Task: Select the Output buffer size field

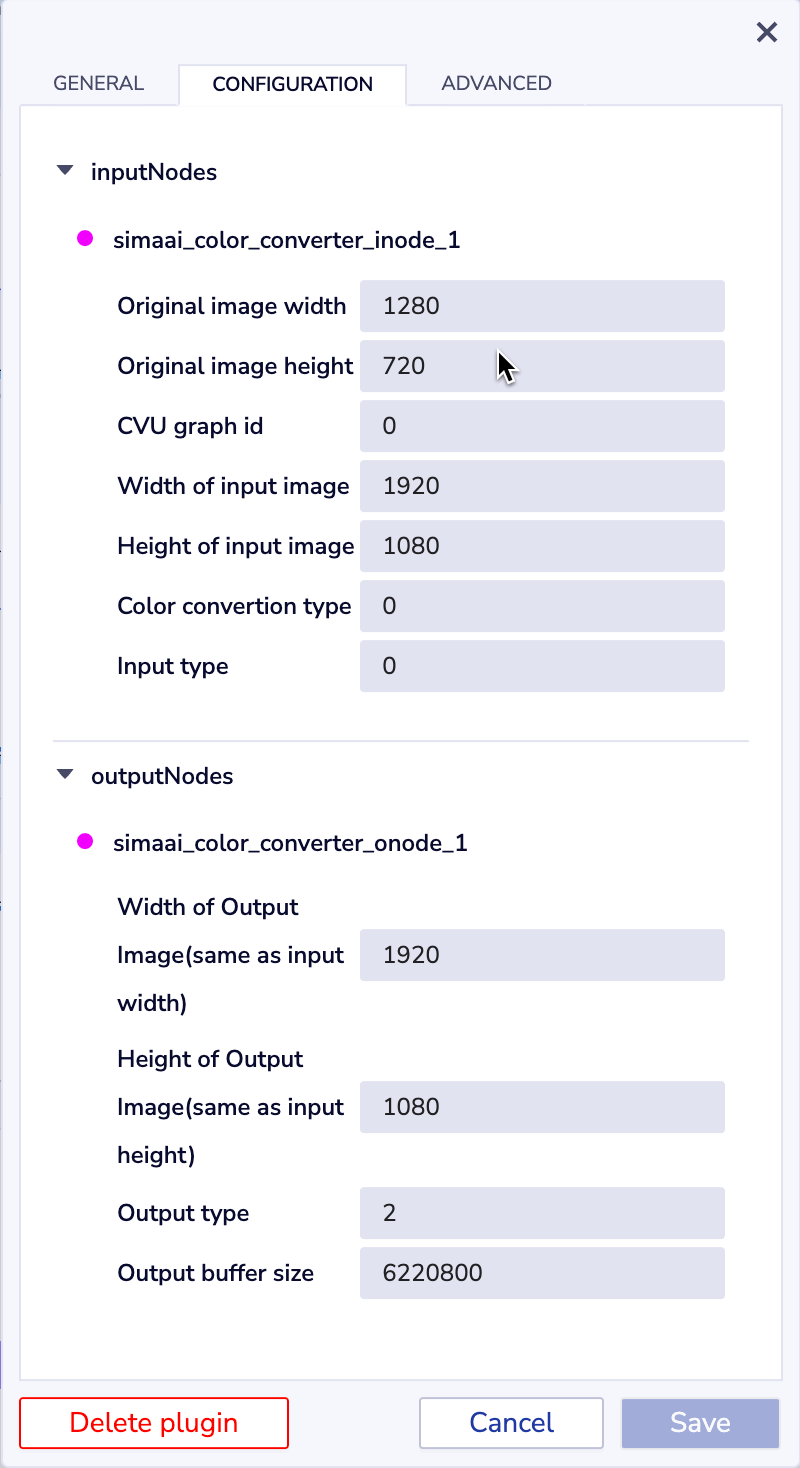Action: tap(542, 1273)
